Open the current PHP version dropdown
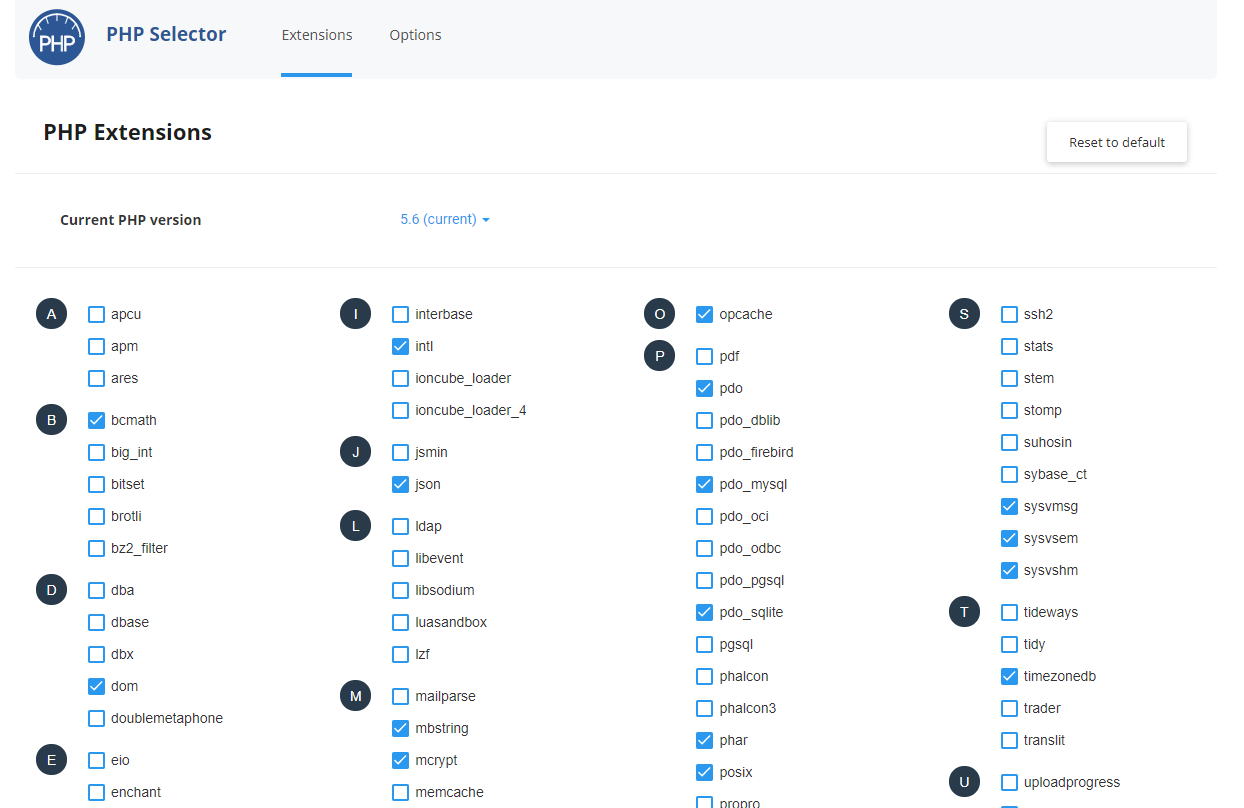 click(x=444, y=219)
